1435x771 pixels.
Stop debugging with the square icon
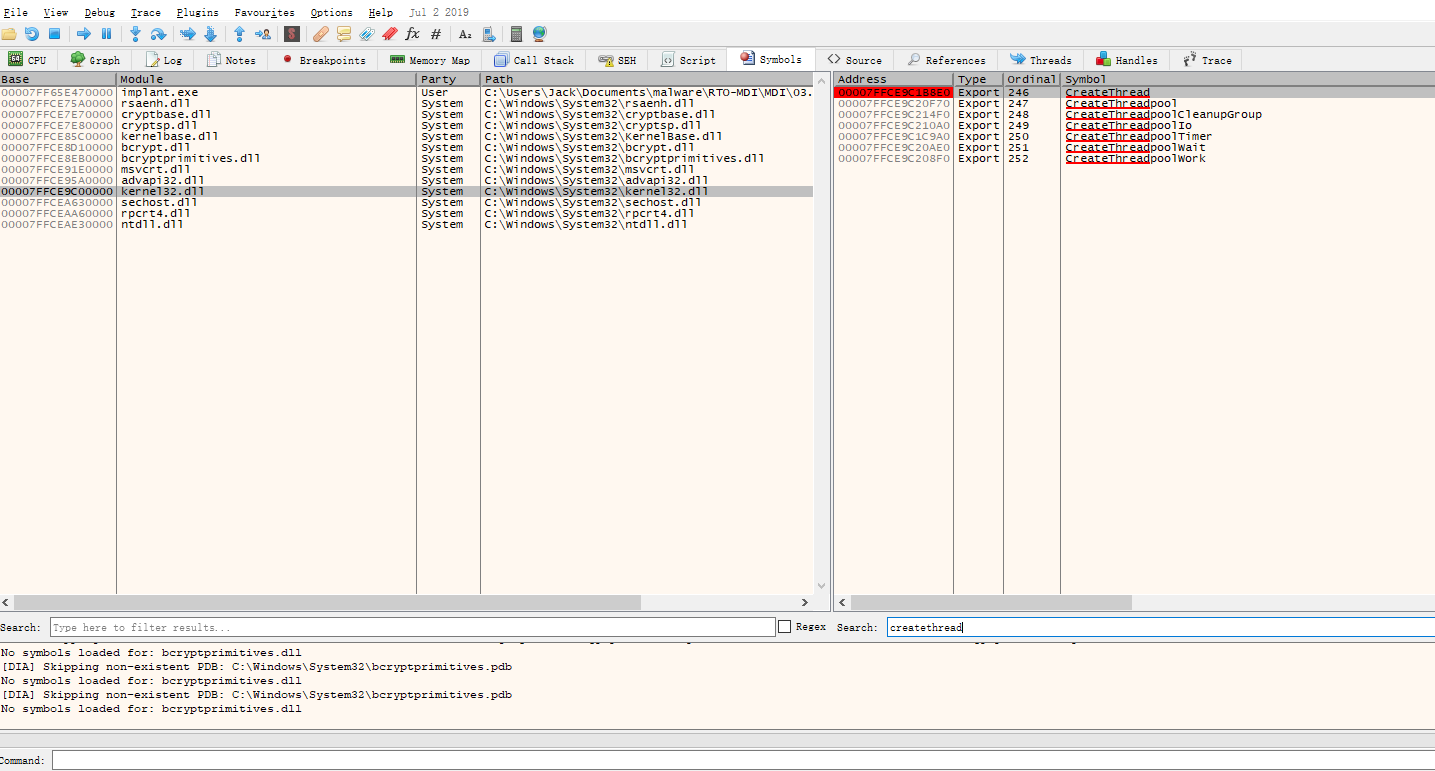55,34
